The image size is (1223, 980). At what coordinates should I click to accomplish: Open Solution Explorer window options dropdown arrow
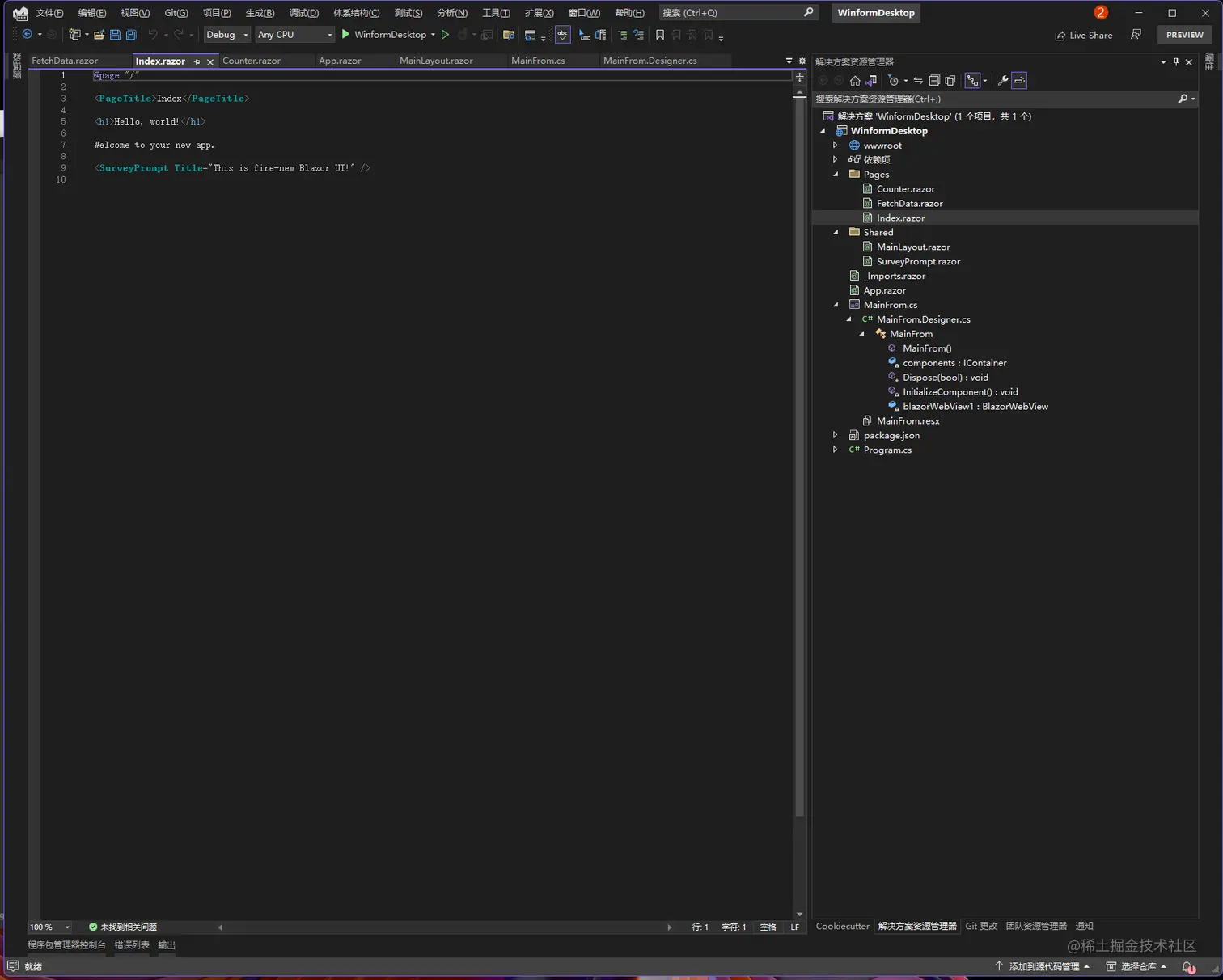(x=1163, y=61)
